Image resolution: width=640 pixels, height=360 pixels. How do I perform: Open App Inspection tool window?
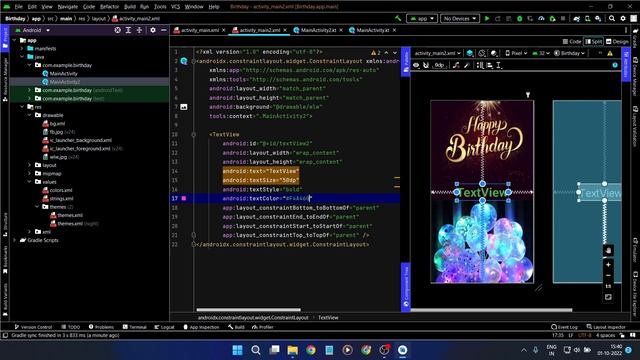tap(201, 327)
